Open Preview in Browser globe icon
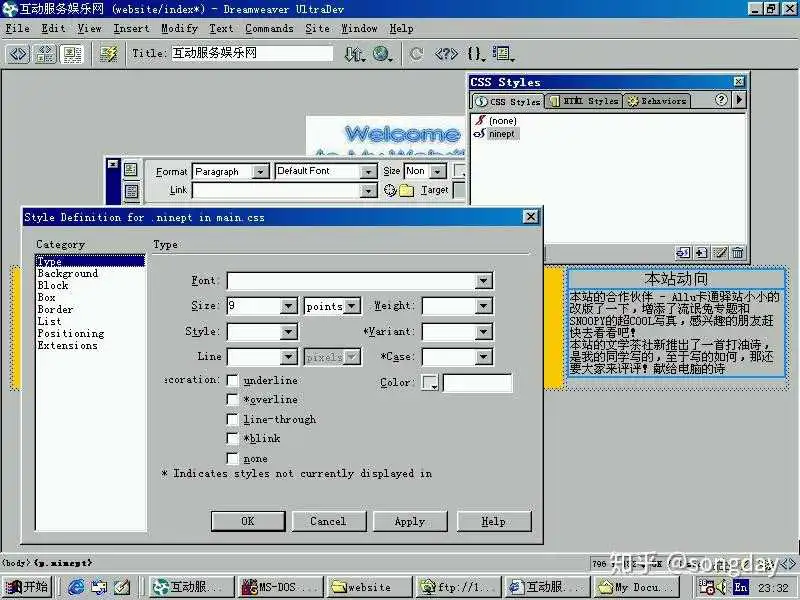This screenshot has width=800, height=600. pyautogui.click(x=381, y=54)
